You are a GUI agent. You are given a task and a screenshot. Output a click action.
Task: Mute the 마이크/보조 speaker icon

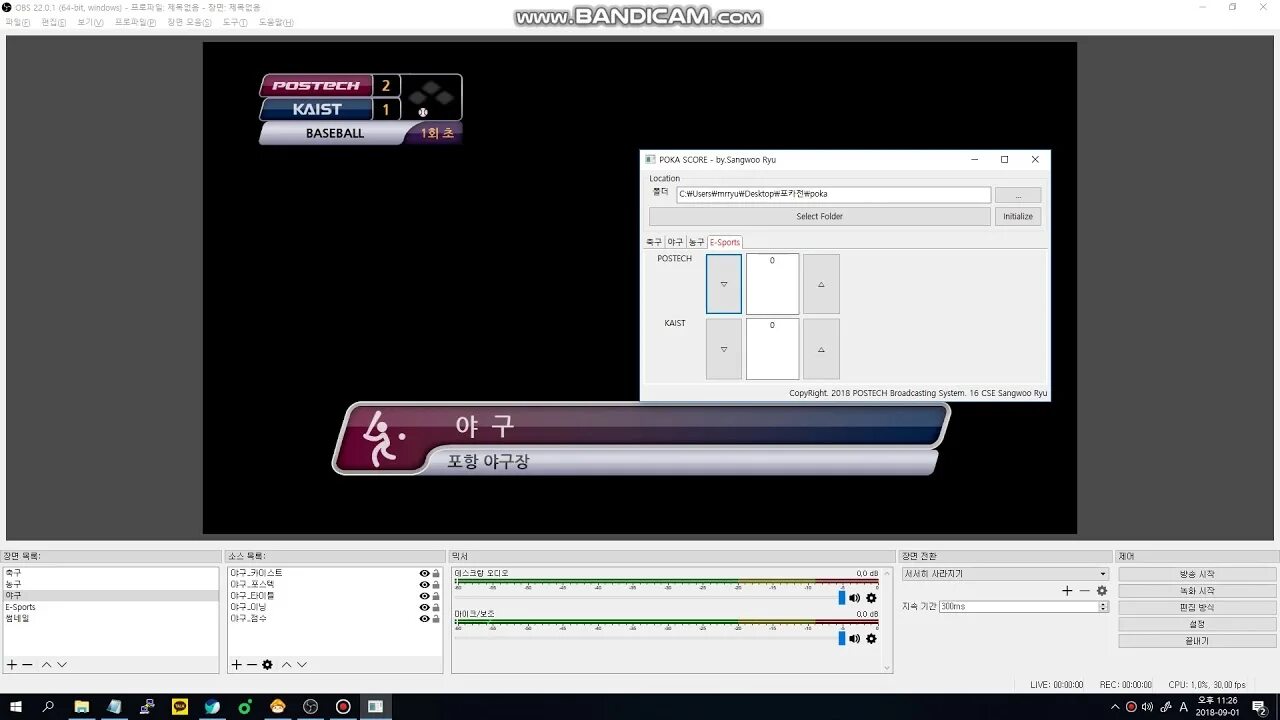point(855,638)
